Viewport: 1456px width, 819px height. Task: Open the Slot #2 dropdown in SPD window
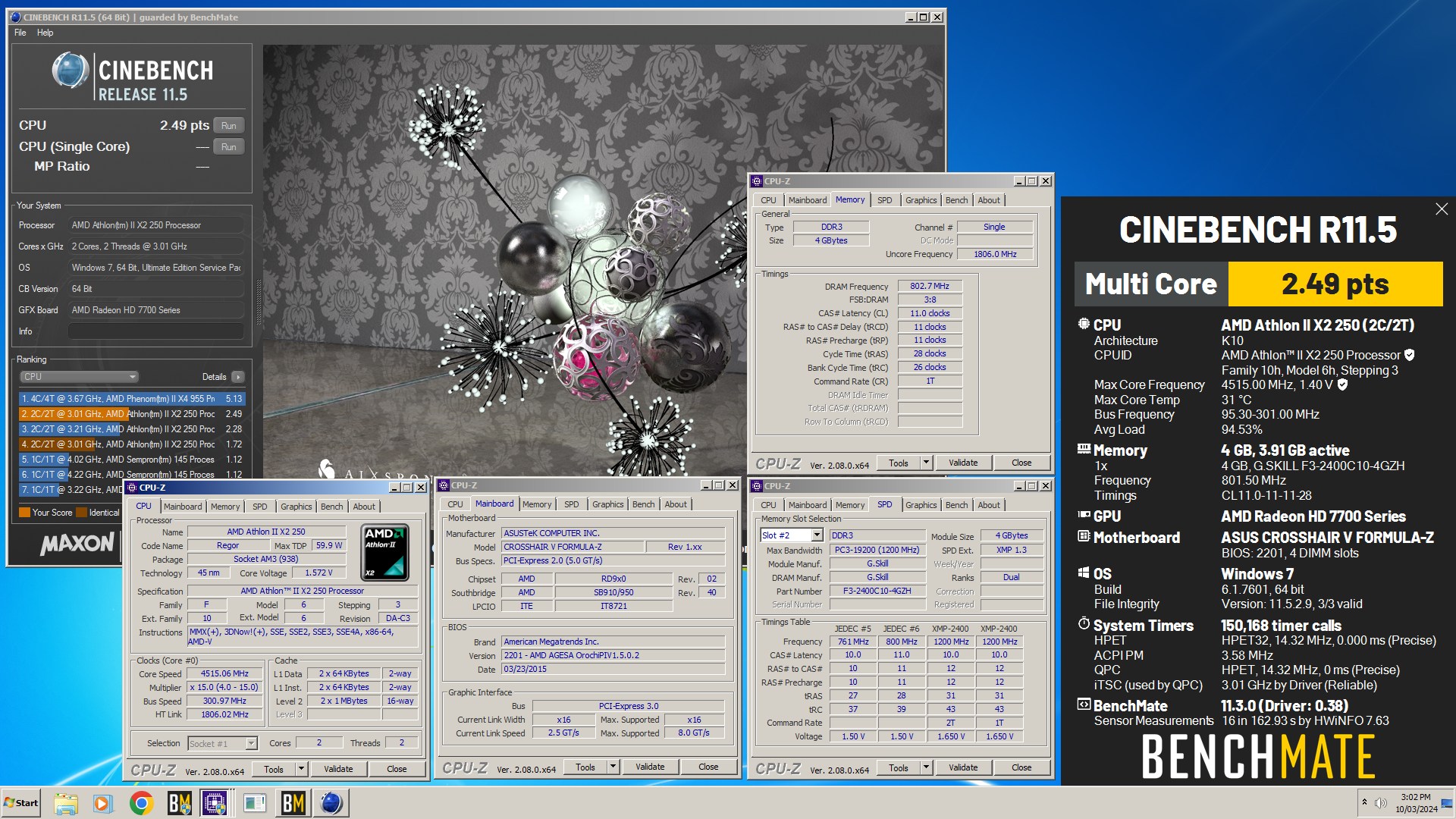pyautogui.click(x=817, y=535)
